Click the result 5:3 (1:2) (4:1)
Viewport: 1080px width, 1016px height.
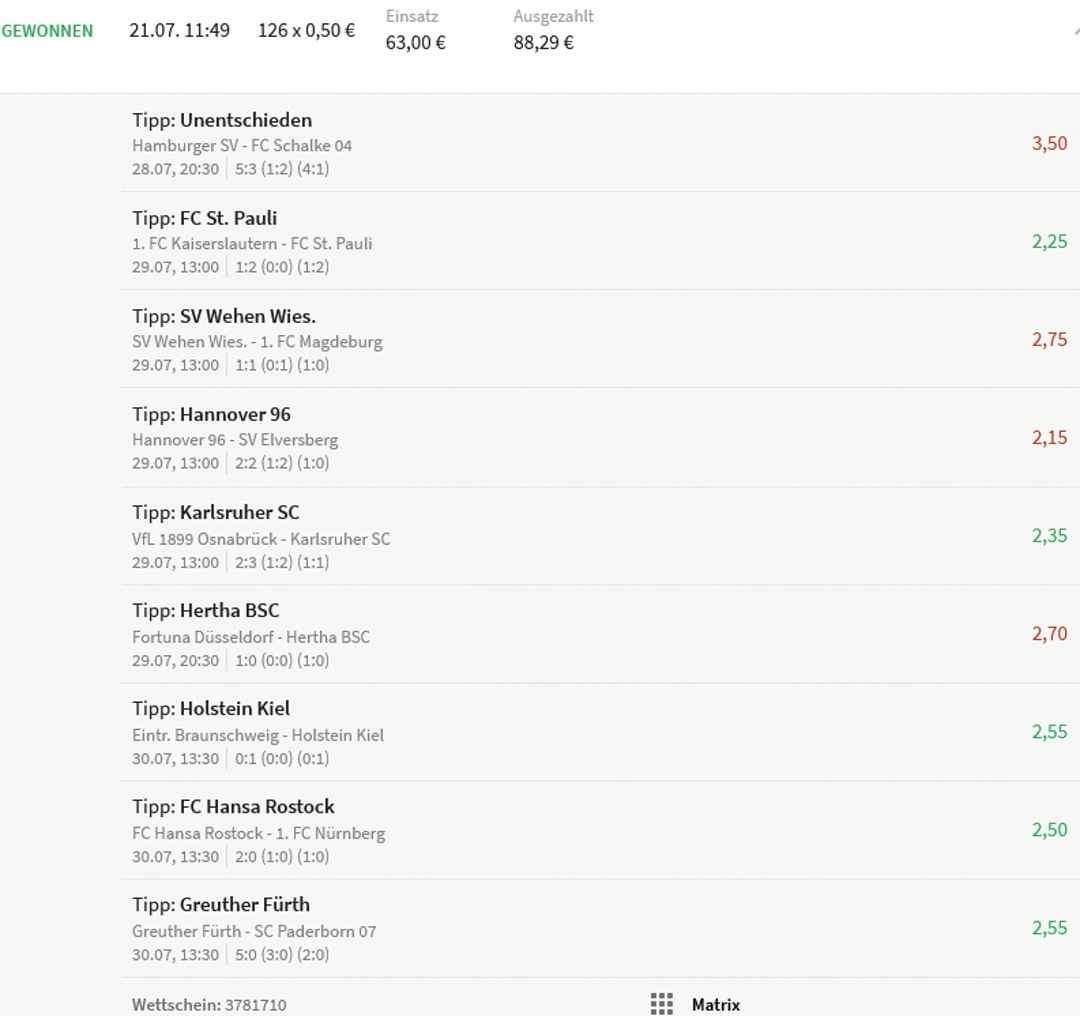click(x=282, y=169)
